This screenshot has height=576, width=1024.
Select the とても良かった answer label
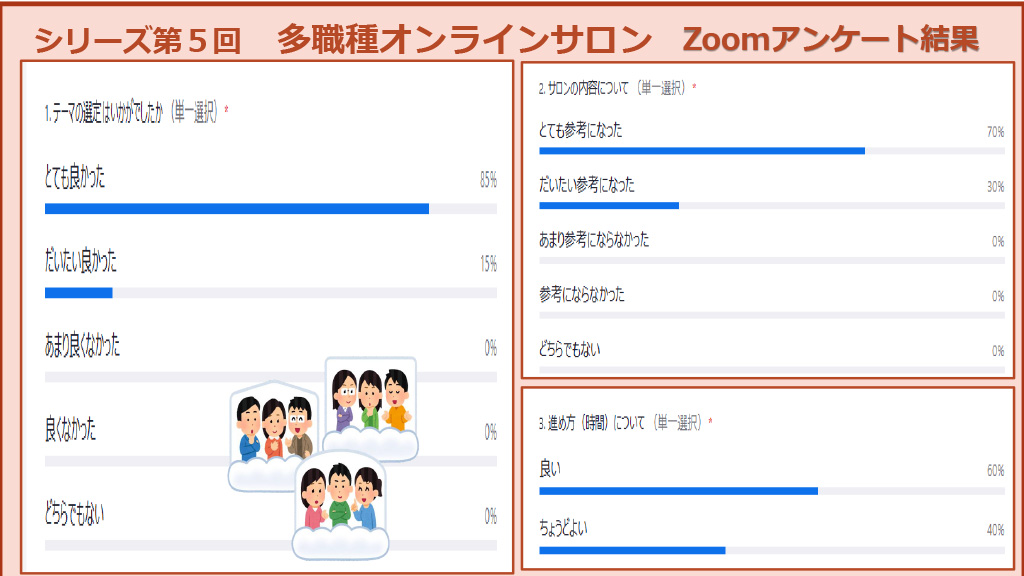(75, 179)
